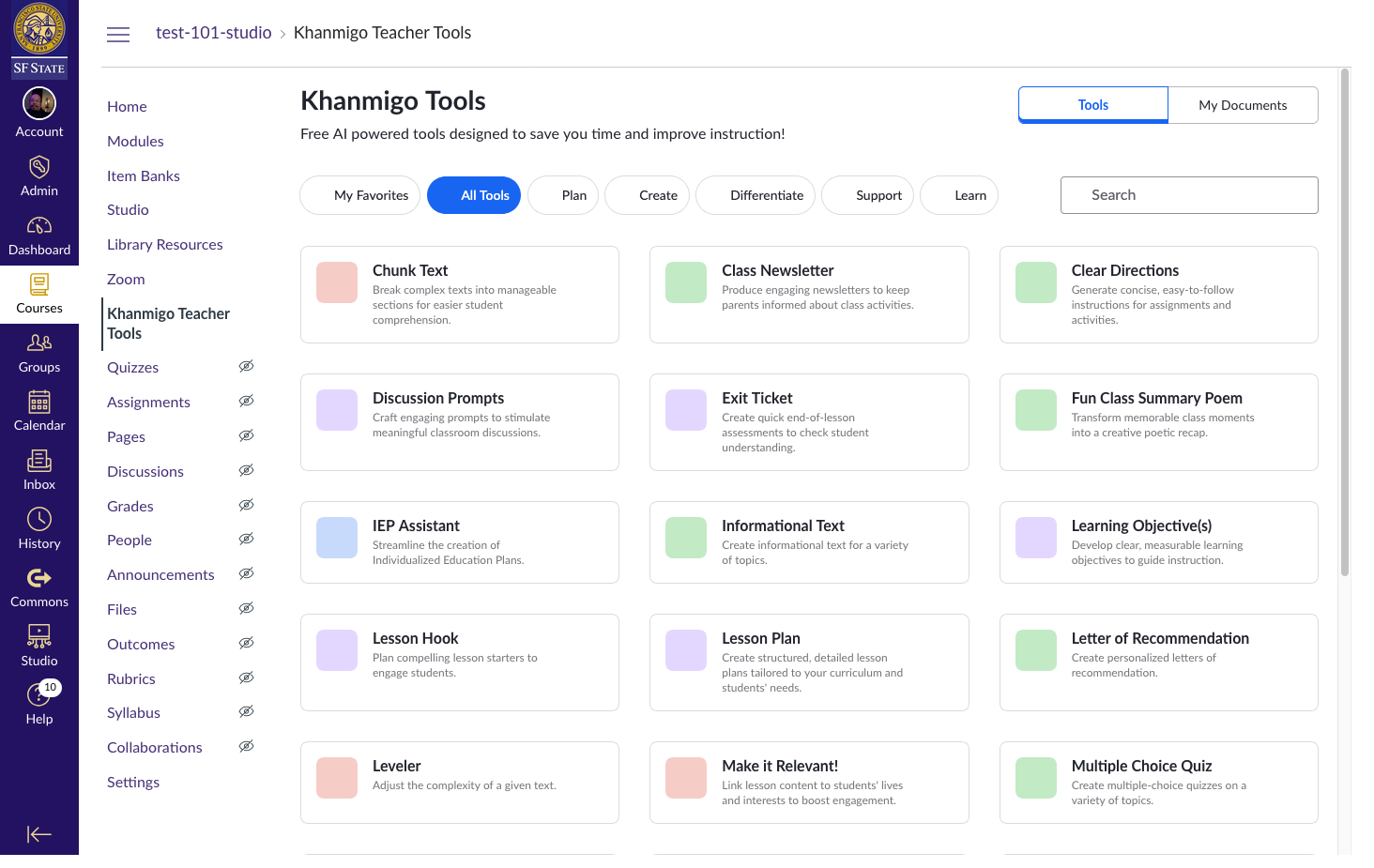1374x868 pixels.
Task: Open Library Resources in the course menu
Action: point(165,245)
